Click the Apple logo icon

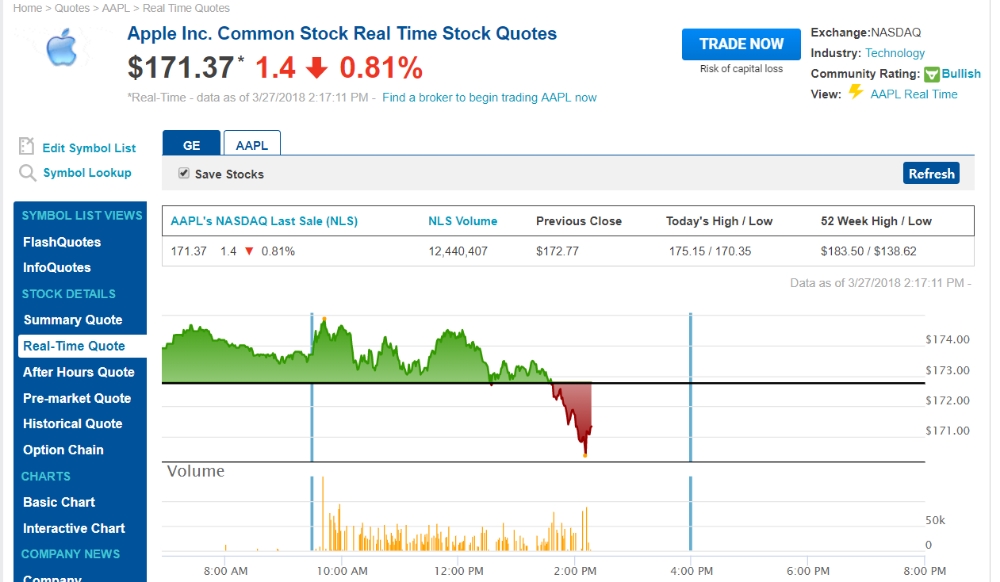[62, 47]
